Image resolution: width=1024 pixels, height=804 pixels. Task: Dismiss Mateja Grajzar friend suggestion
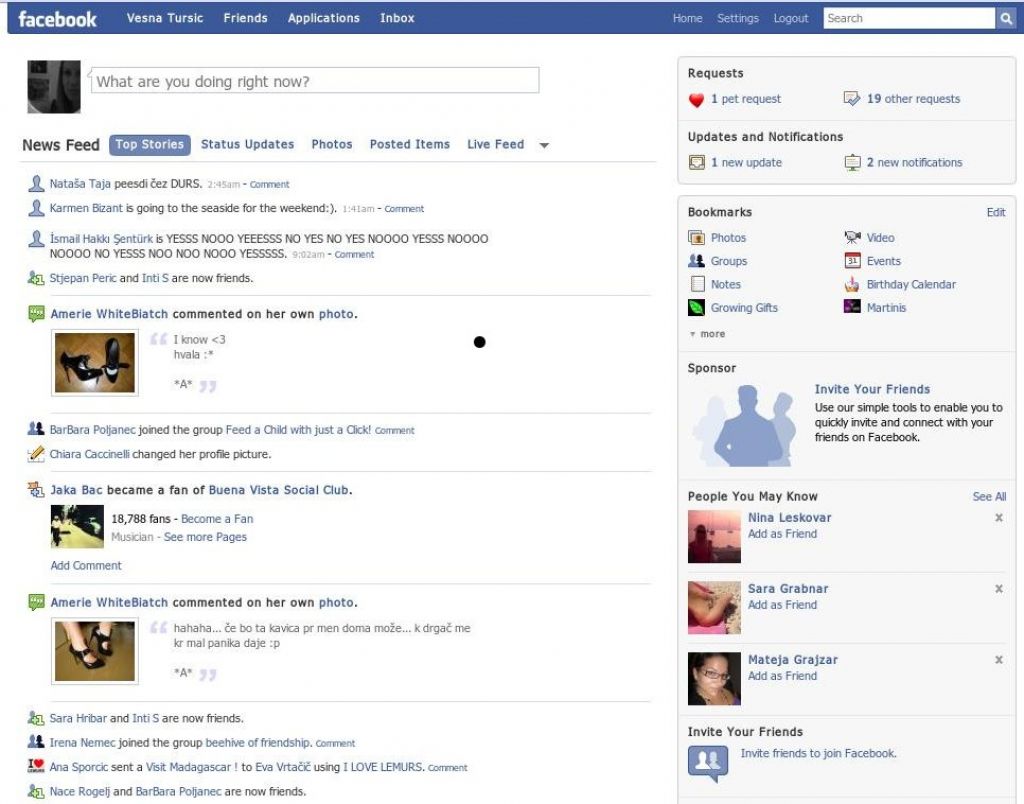pos(999,660)
